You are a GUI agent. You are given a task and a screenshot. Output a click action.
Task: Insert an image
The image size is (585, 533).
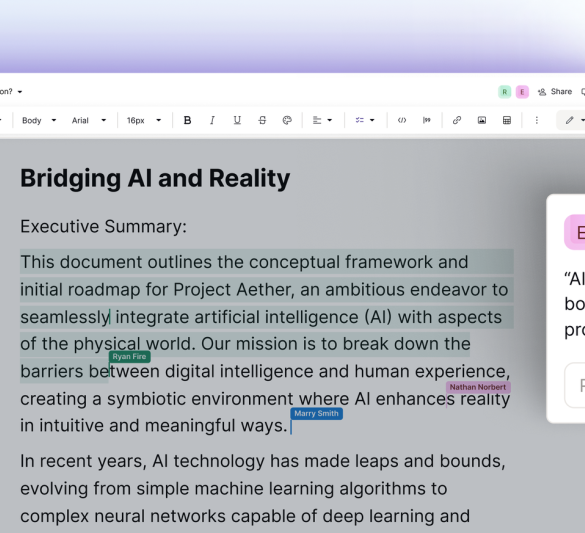pos(482,120)
